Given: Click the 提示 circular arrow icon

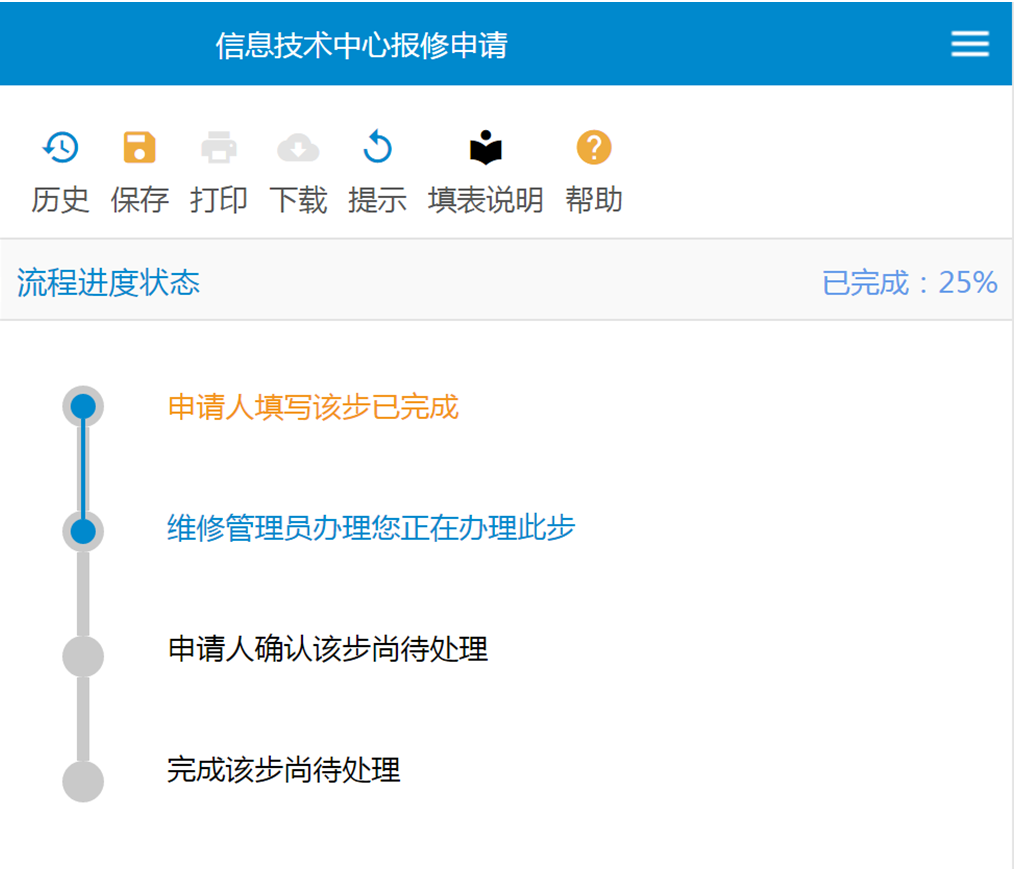Looking at the screenshot, I should (377, 148).
